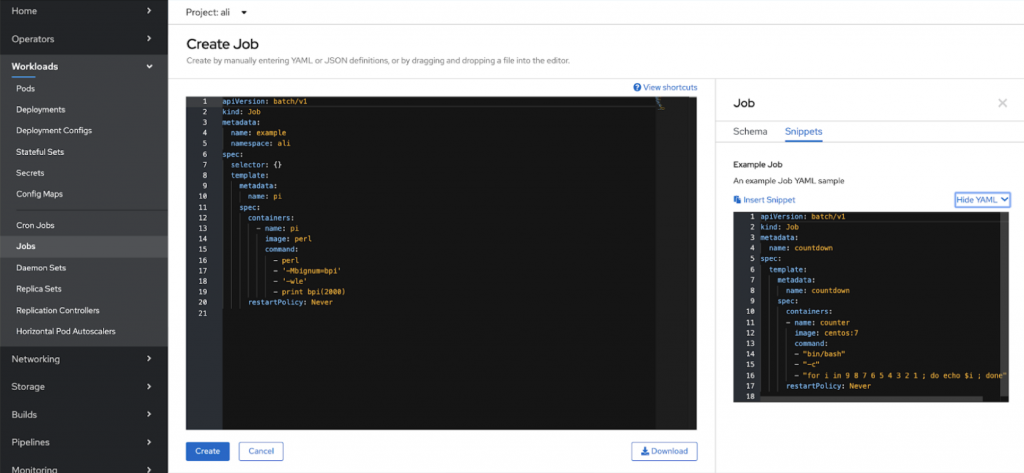The width and height of the screenshot is (1024, 473).
Task: Click the View shortcuts help icon
Action: (637, 88)
